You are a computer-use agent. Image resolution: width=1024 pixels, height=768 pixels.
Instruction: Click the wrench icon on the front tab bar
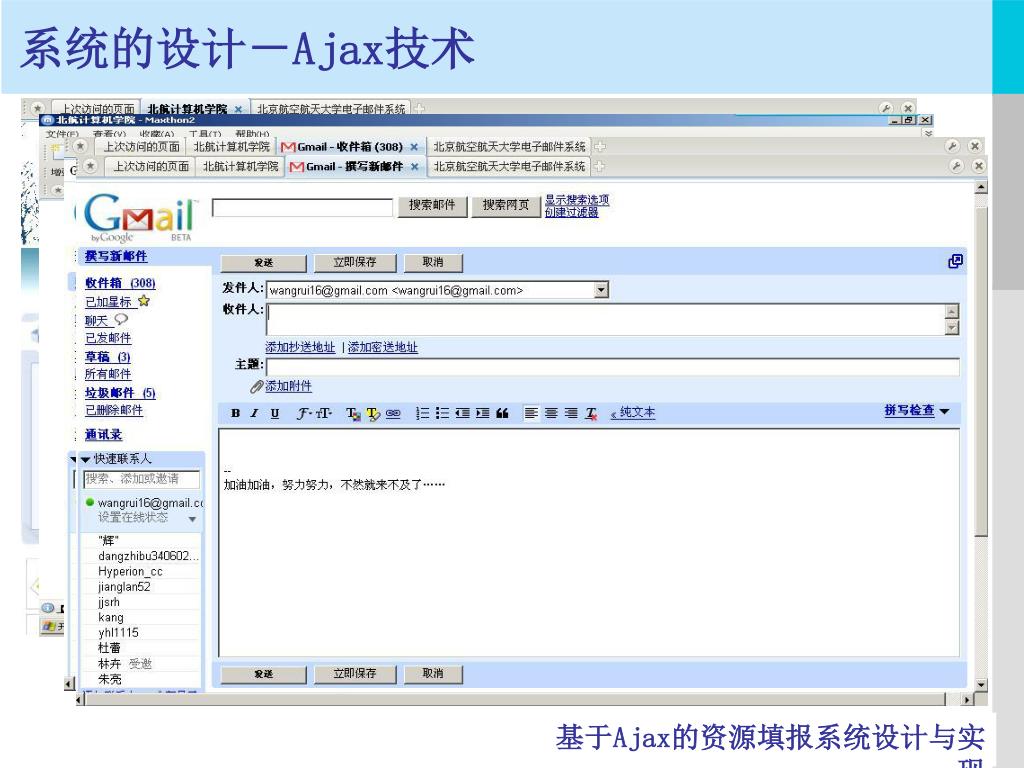pos(956,166)
